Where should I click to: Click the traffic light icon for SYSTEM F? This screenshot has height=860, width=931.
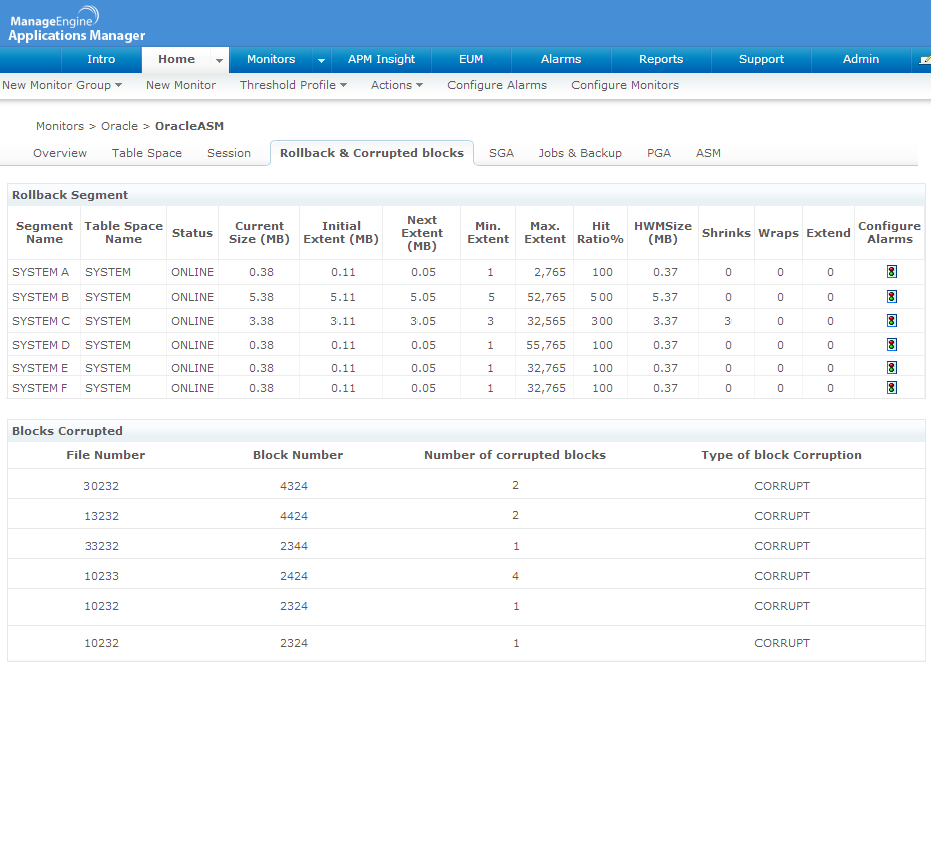pyautogui.click(x=890, y=388)
